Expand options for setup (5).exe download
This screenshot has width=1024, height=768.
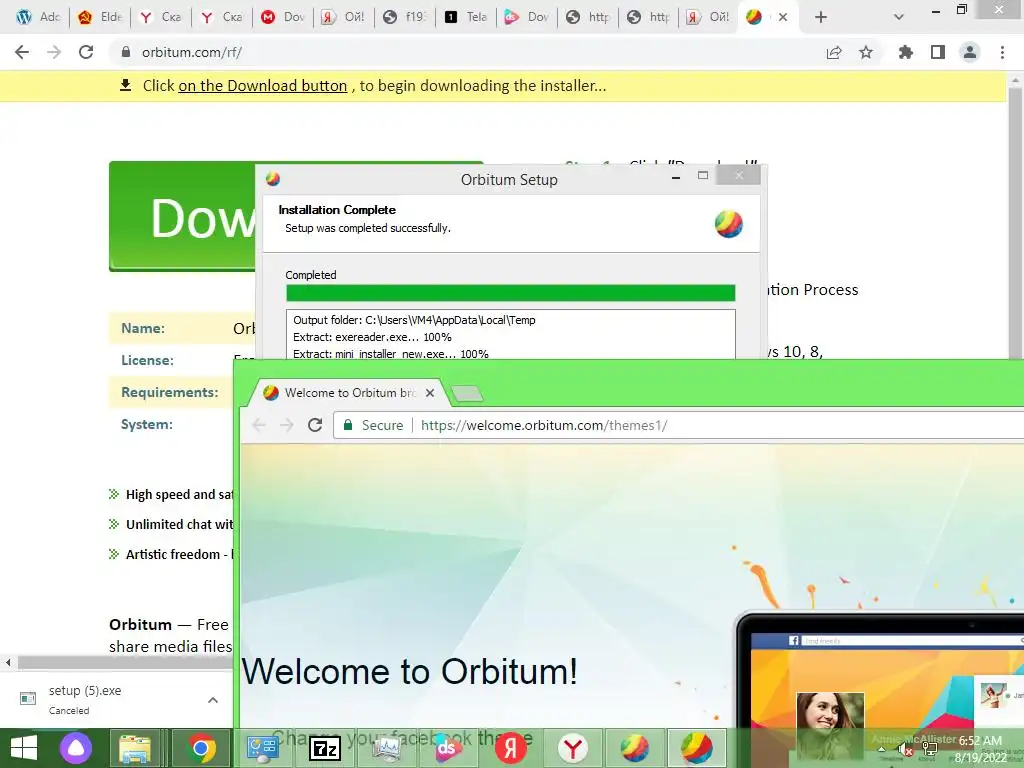coord(213,700)
